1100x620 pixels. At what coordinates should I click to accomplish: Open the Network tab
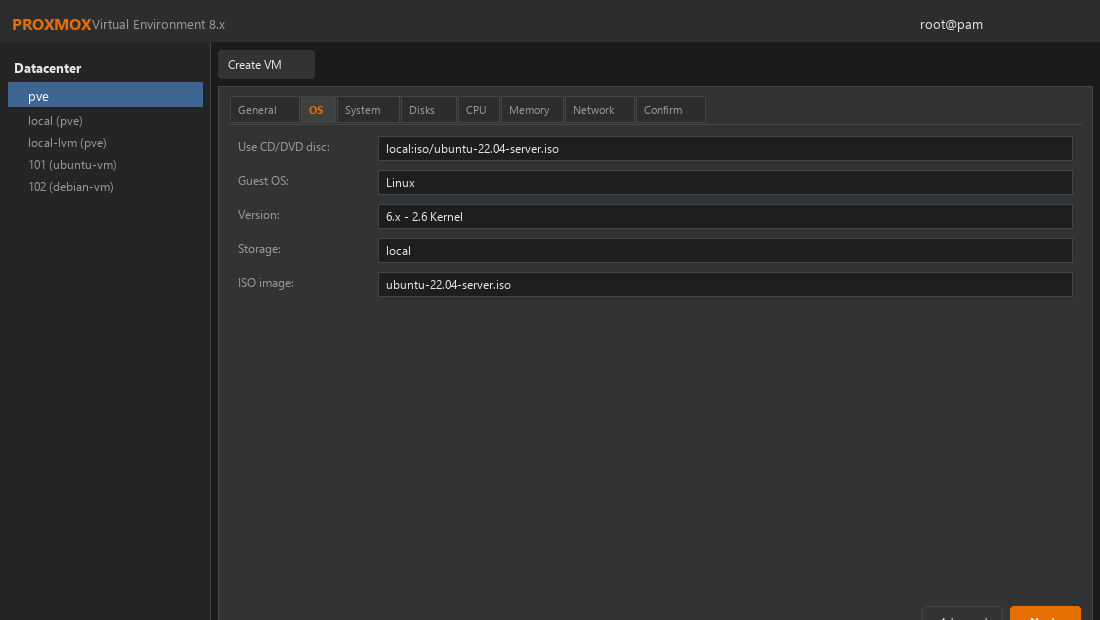[x=600, y=110]
